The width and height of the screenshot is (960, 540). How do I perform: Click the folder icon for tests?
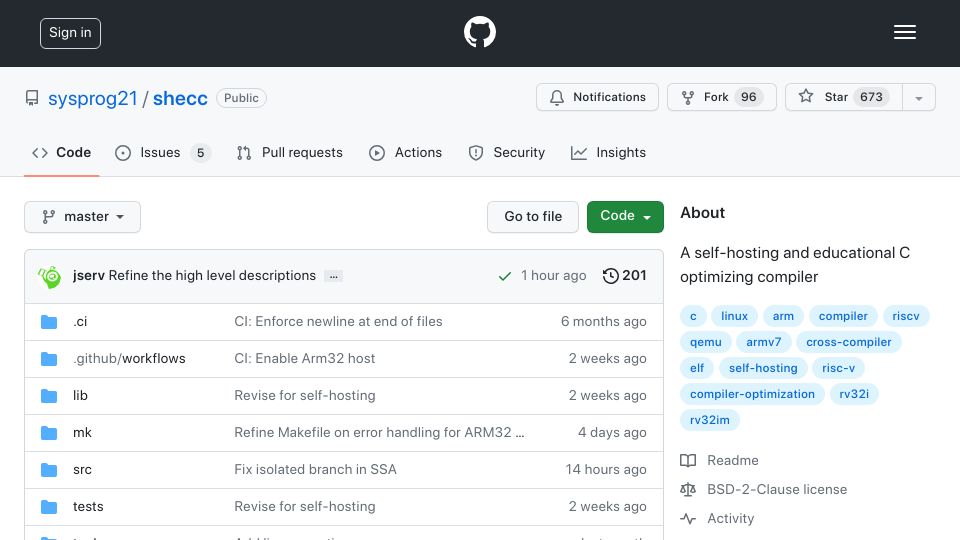coord(49,507)
